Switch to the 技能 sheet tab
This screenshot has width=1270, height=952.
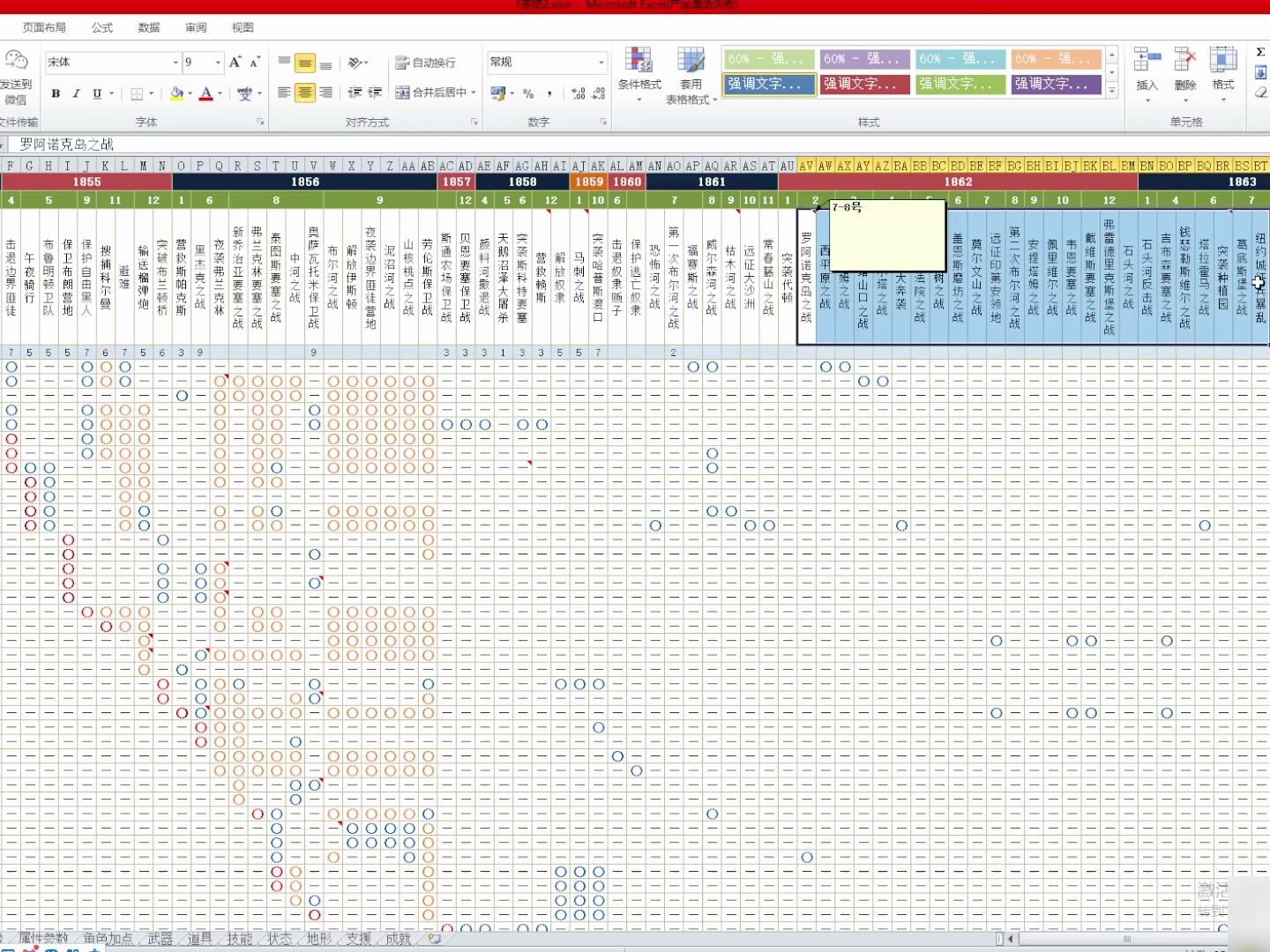click(x=239, y=938)
